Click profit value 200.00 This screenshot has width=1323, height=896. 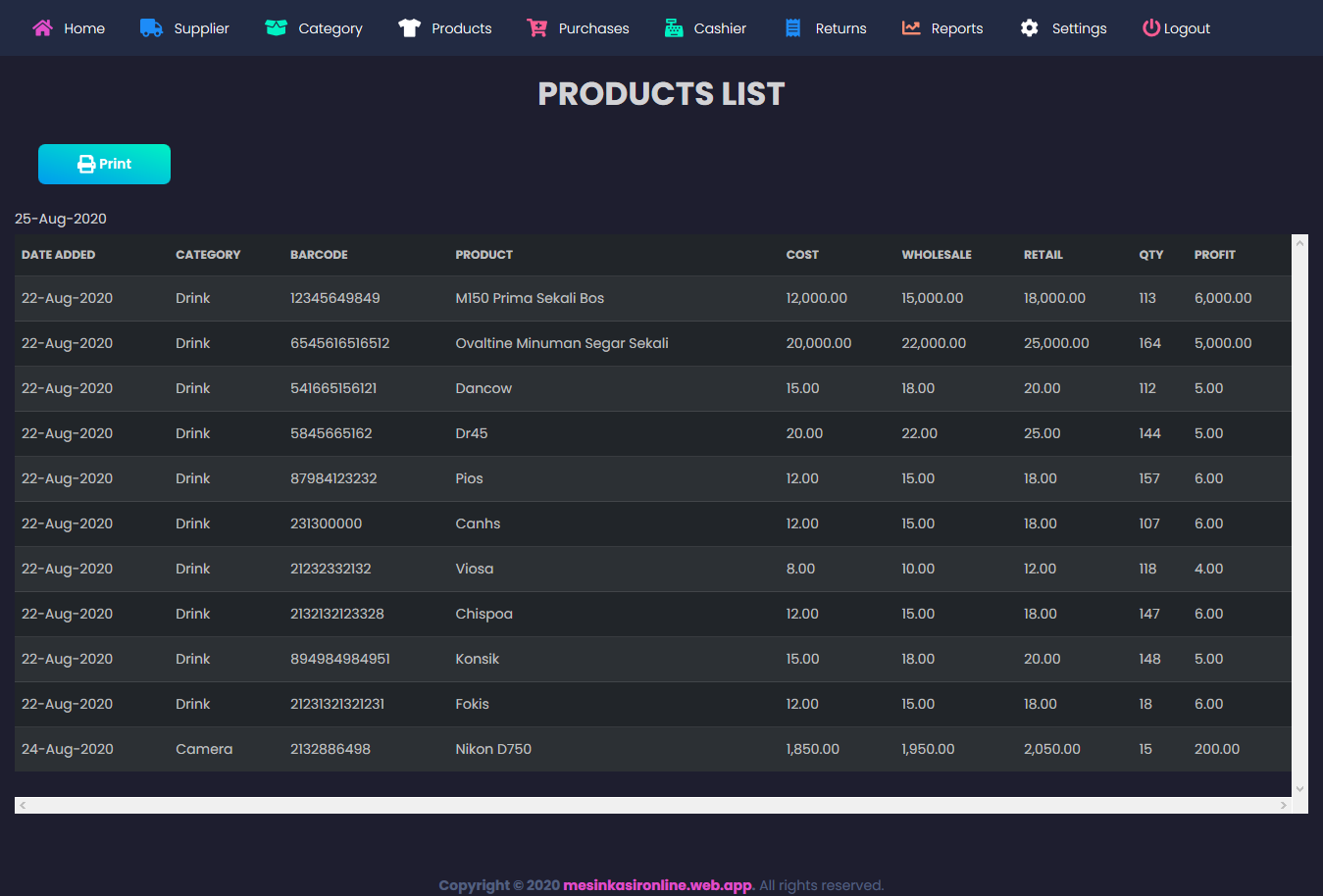point(1217,749)
